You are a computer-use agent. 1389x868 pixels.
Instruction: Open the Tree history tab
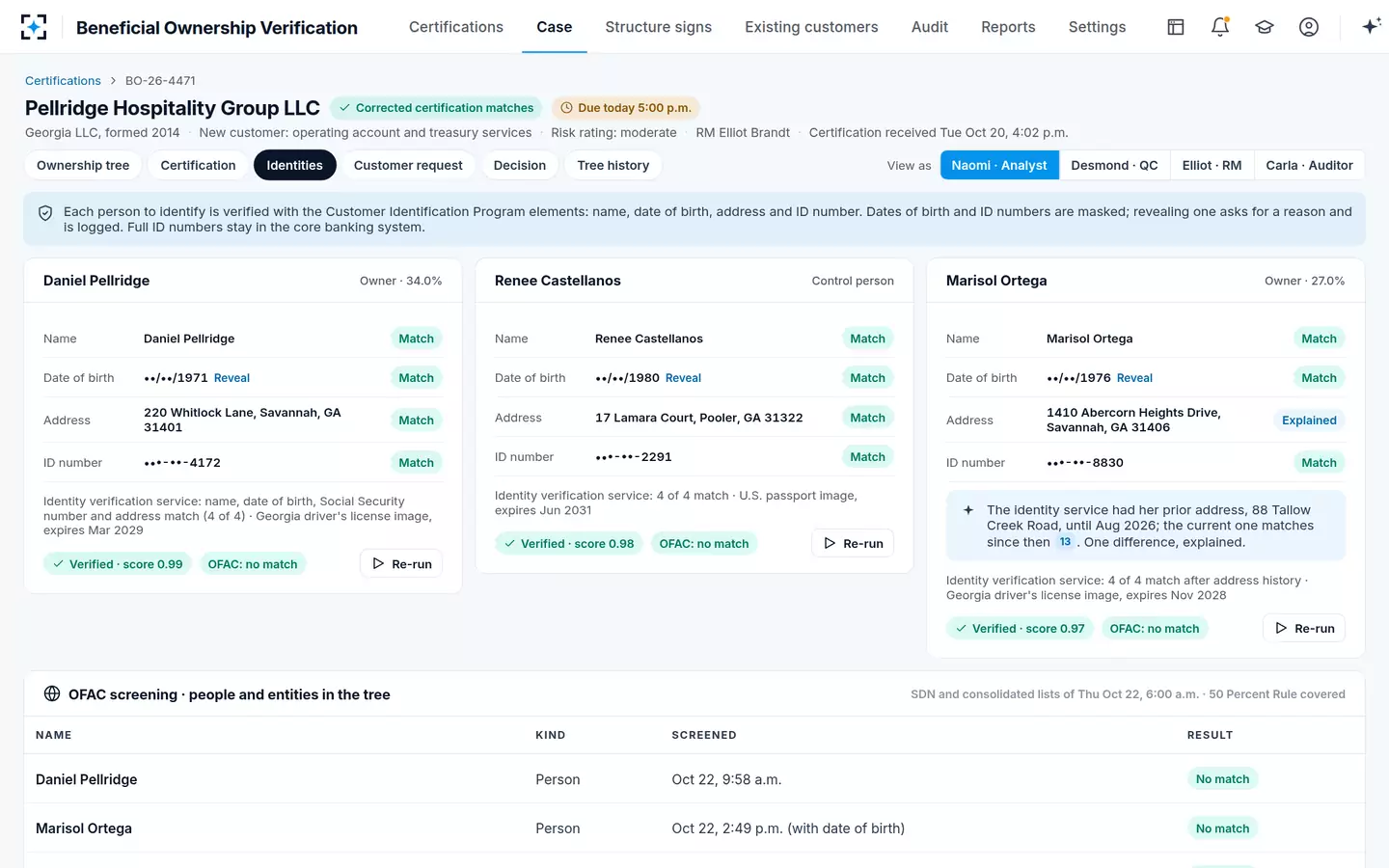(x=613, y=165)
